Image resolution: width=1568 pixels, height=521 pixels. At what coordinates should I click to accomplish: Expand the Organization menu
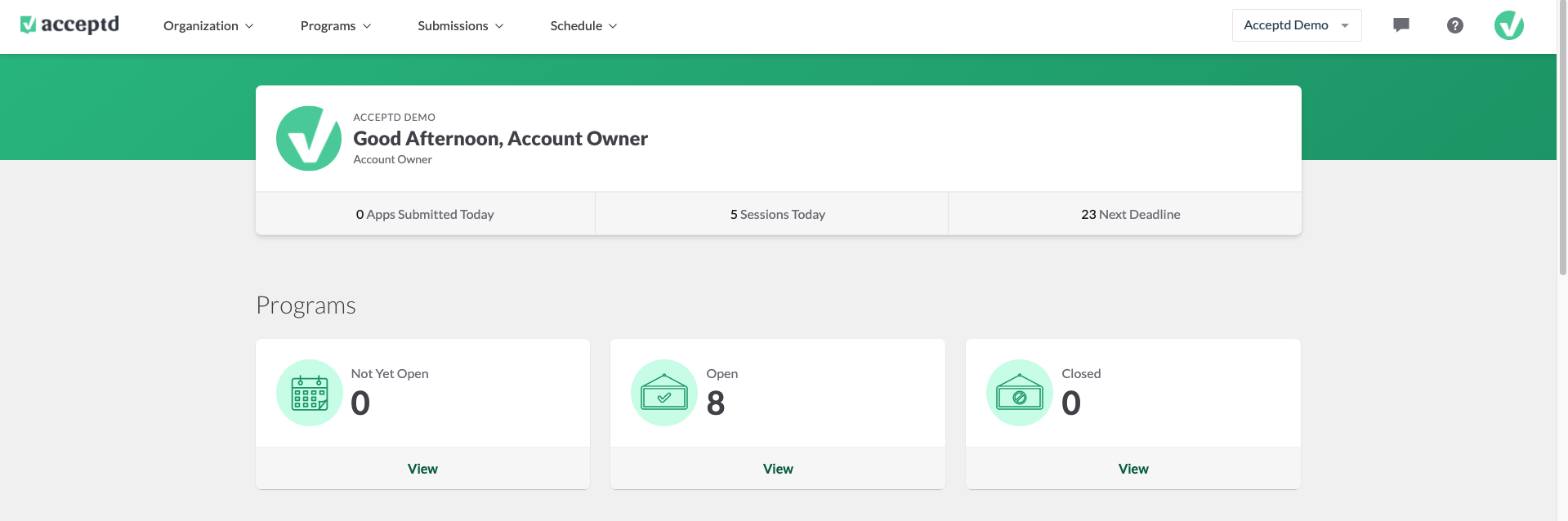[x=208, y=26]
